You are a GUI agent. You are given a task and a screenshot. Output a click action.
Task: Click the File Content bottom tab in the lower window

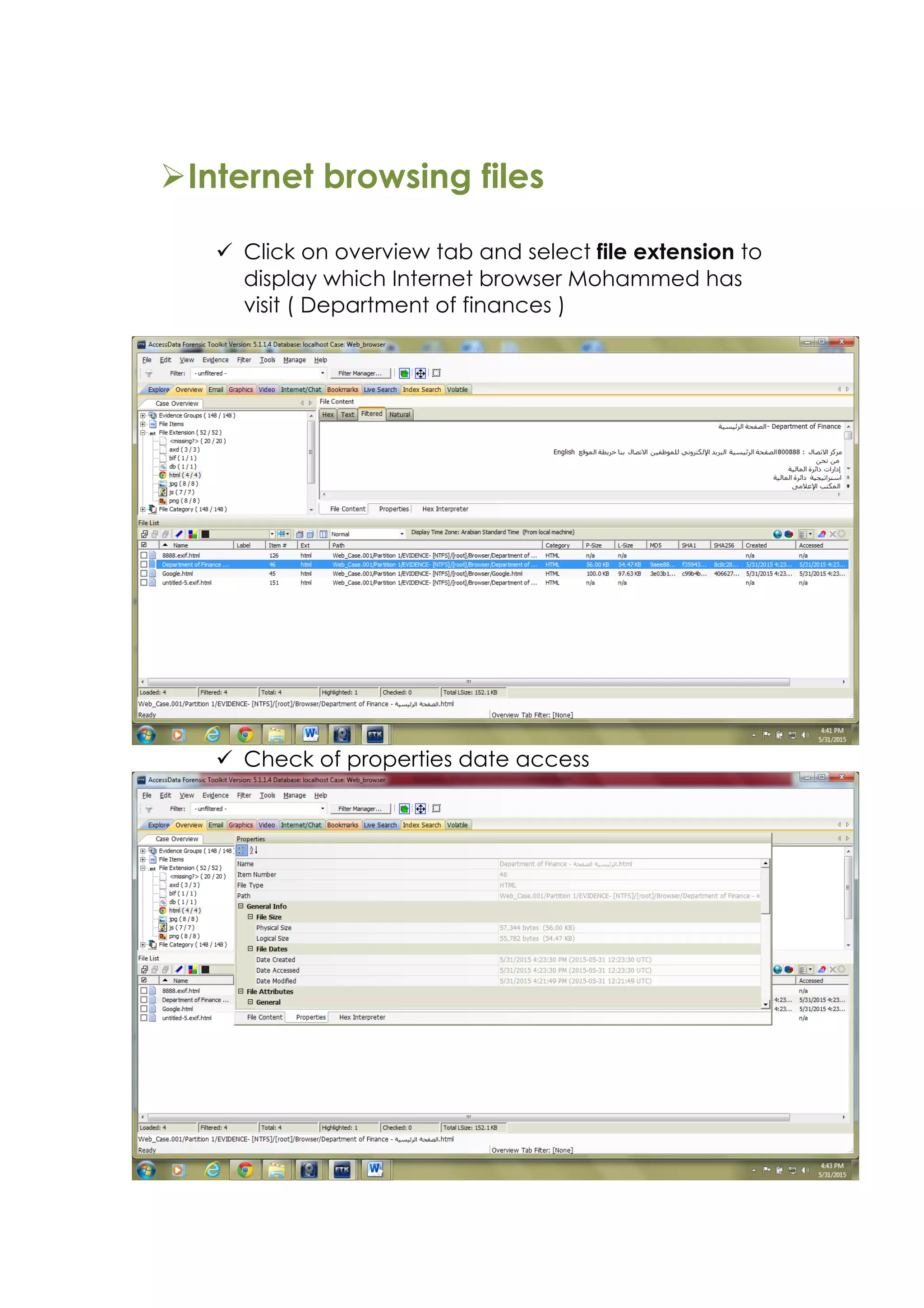click(x=265, y=1017)
